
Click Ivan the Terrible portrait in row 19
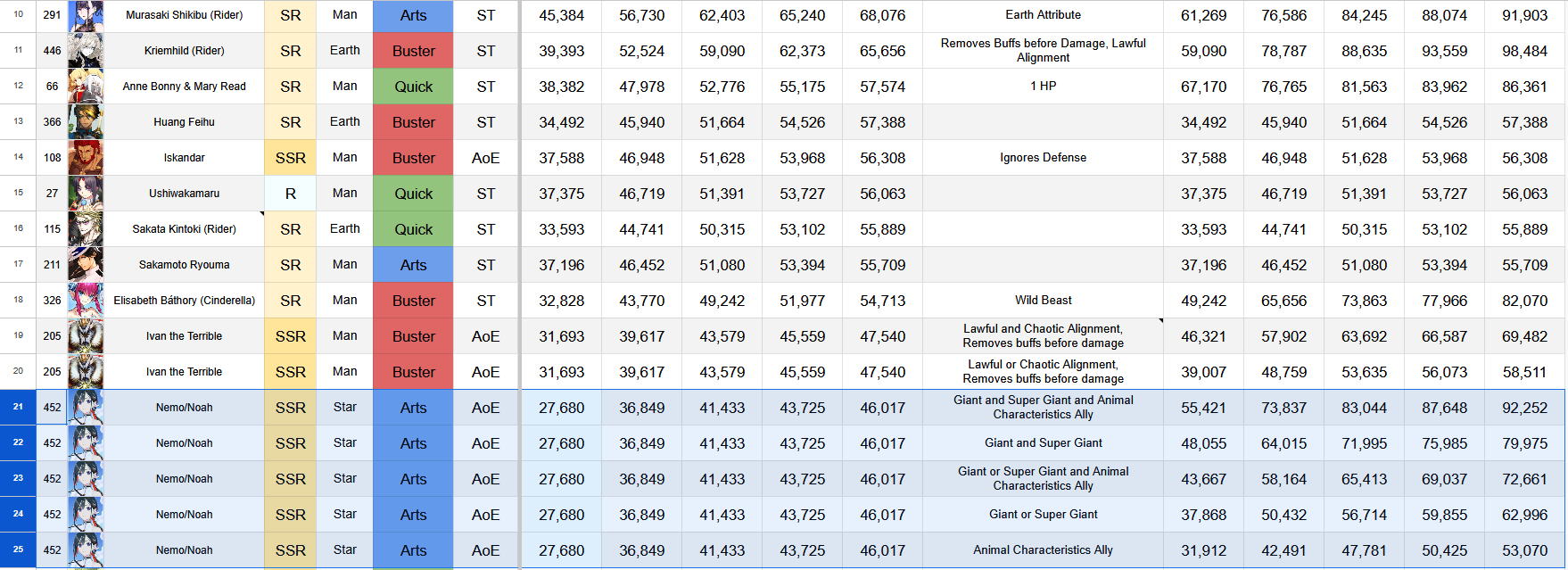click(x=86, y=336)
